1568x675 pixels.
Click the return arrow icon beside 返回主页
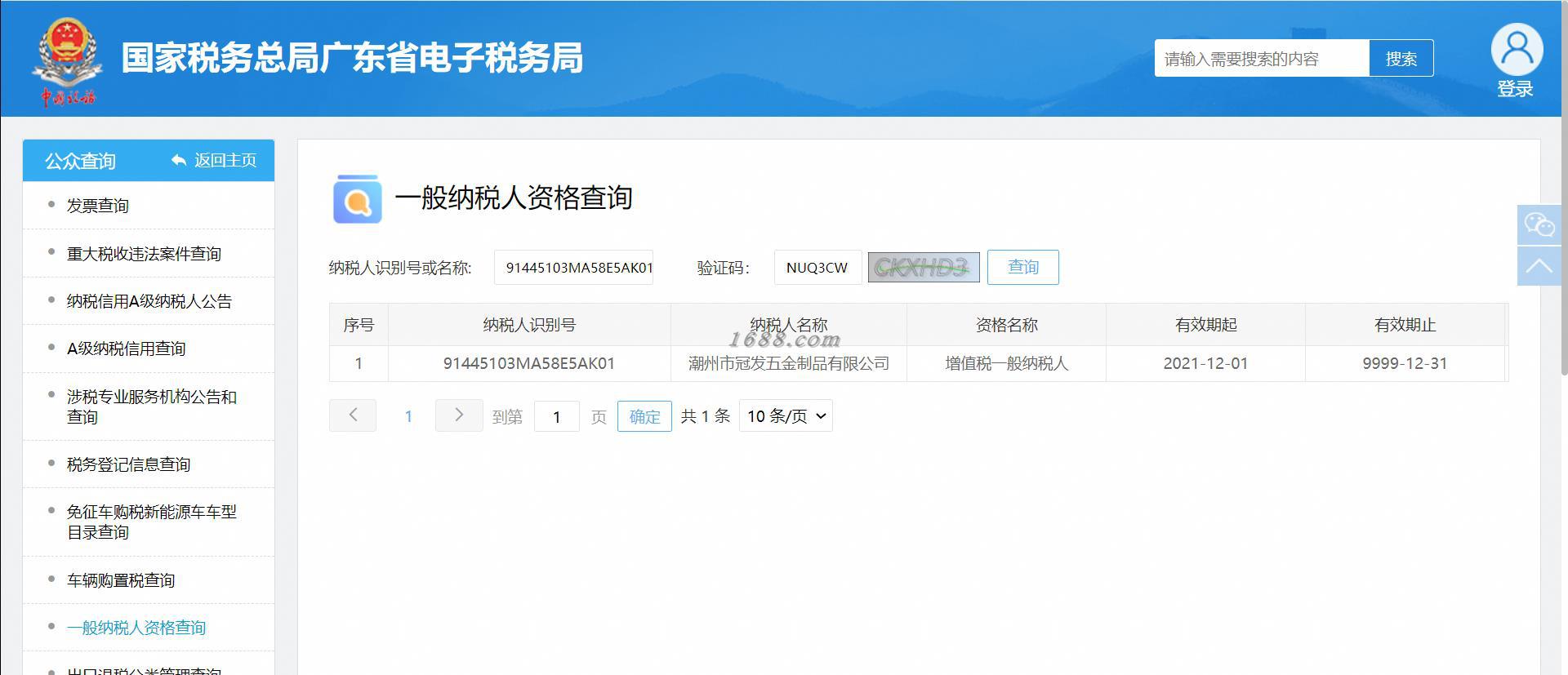(x=179, y=161)
